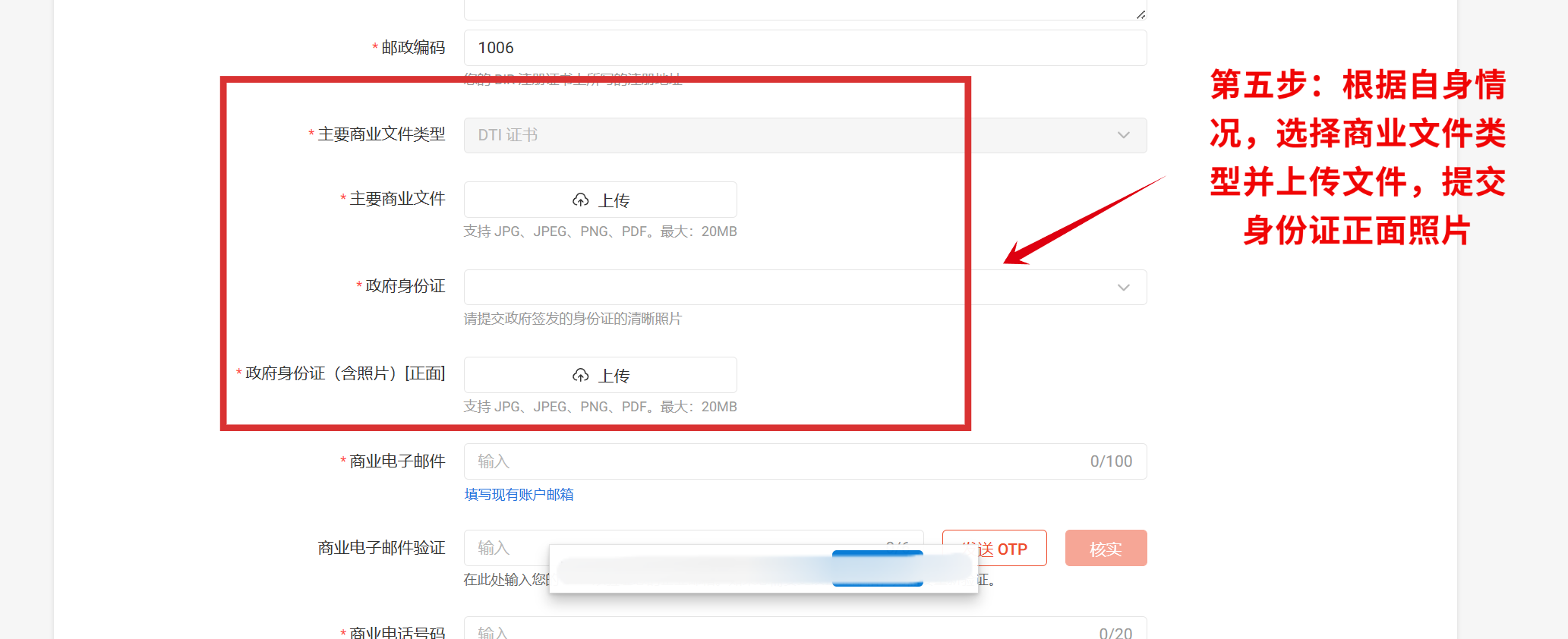This screenshot has width=1568, height=639.
Task: Upload the government ID front photo
Action: (600, 375)
